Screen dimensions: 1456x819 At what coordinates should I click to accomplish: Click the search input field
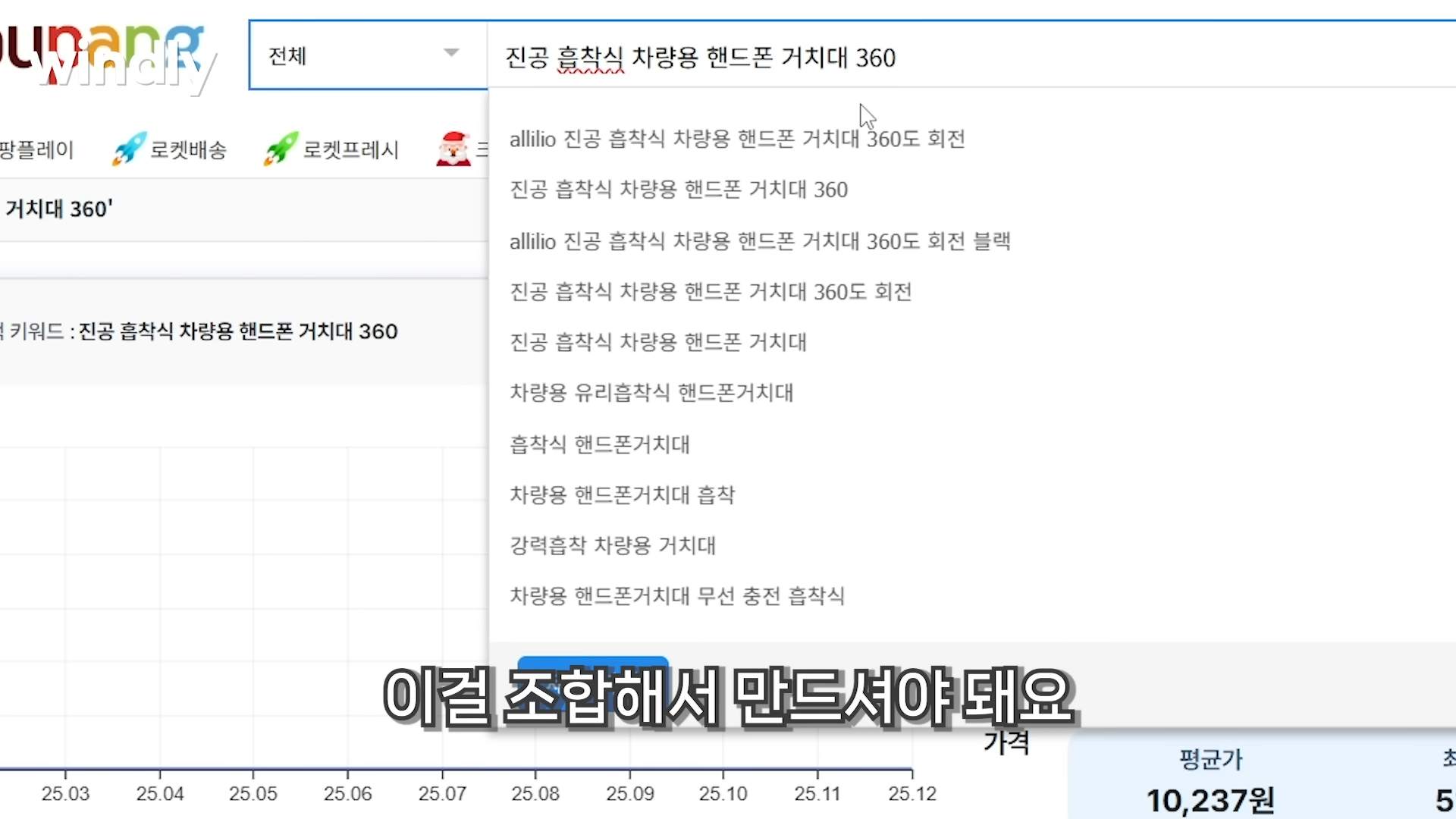pyautogui.click(x=971, y=57)
